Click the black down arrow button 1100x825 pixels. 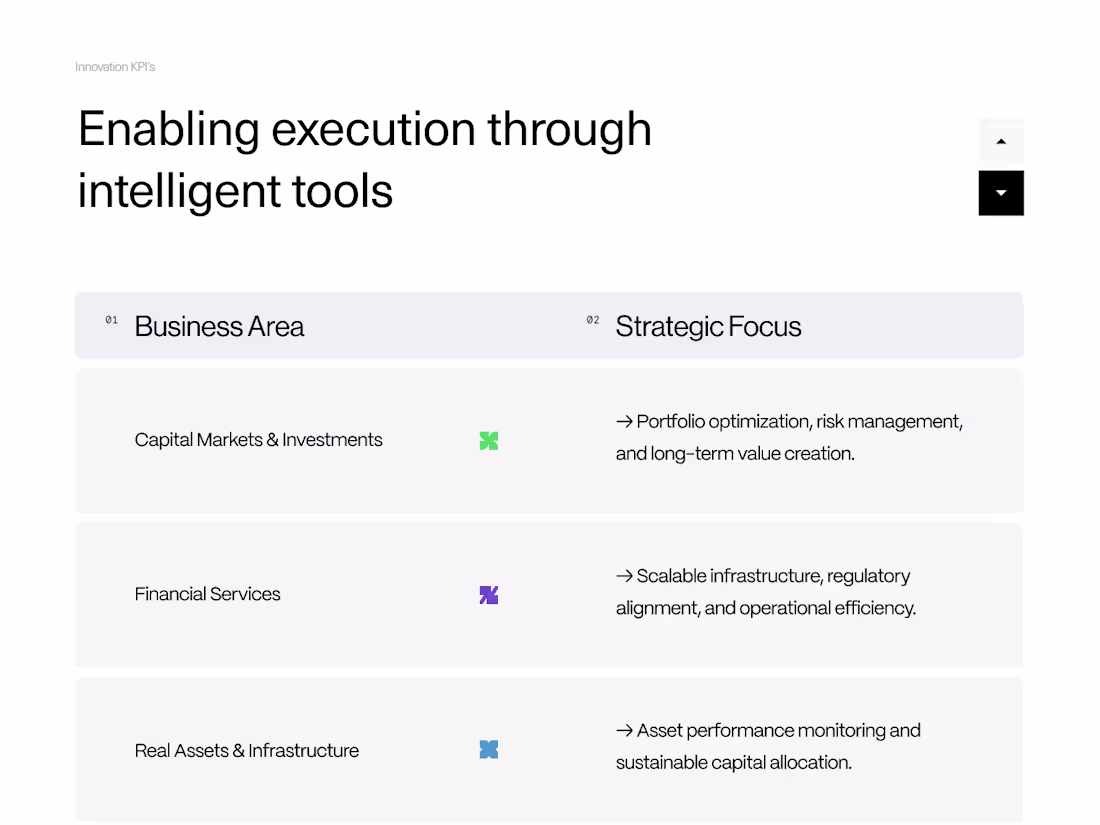point(1001,193)
